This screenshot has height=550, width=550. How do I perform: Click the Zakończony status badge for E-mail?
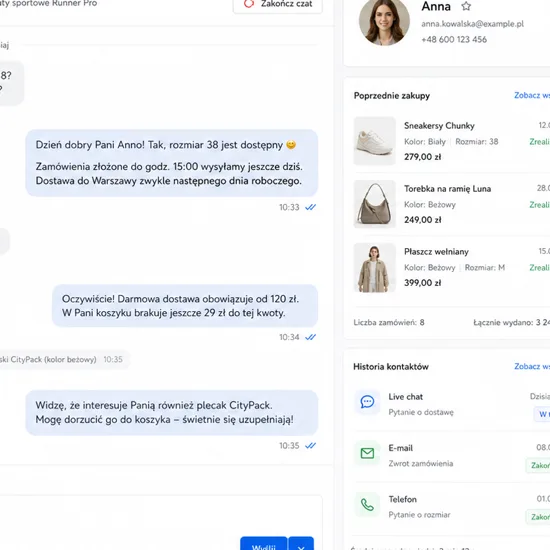[x=538, y=465]
